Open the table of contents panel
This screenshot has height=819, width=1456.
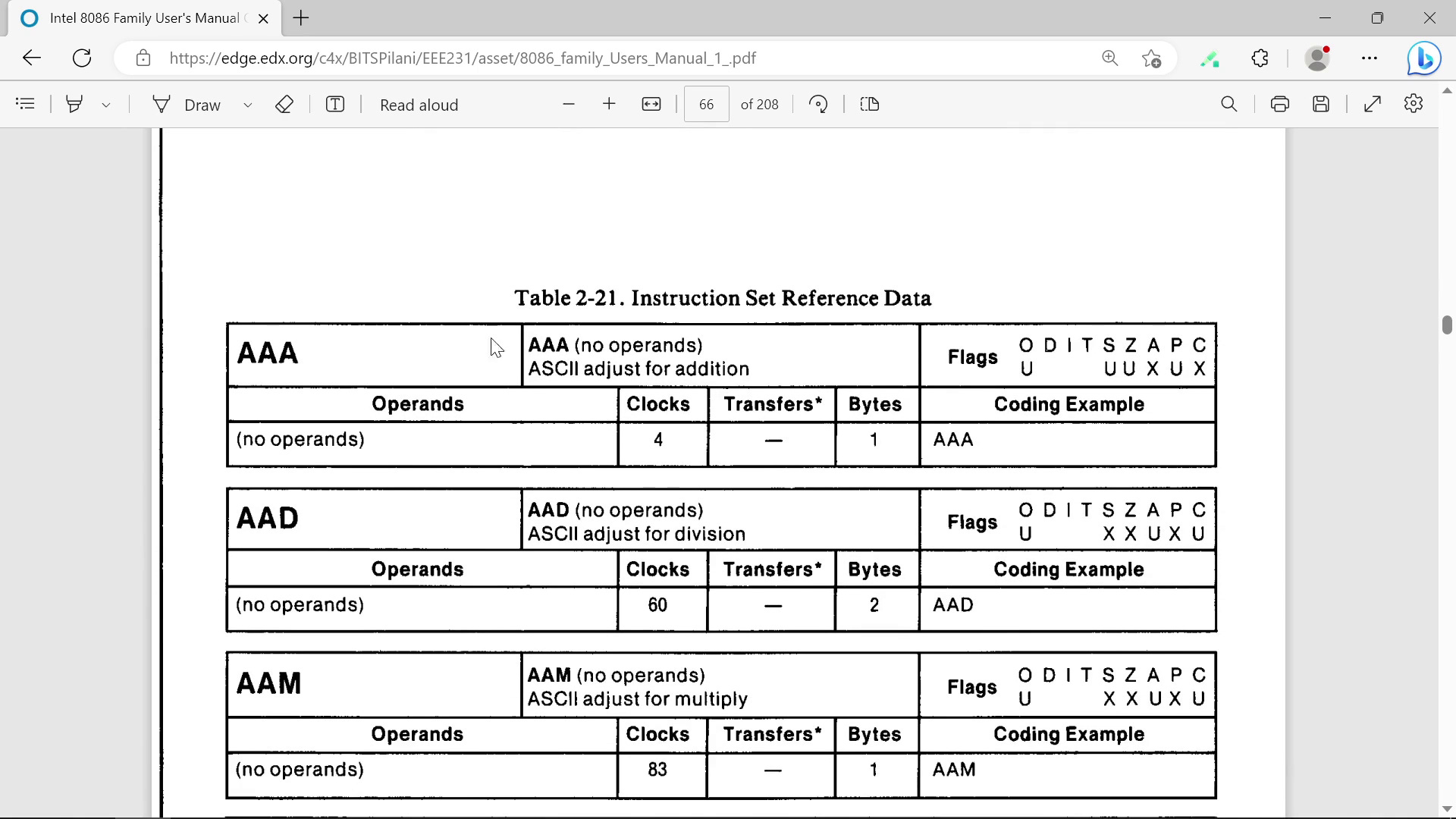pyautogui.click(x=25, y=104)
